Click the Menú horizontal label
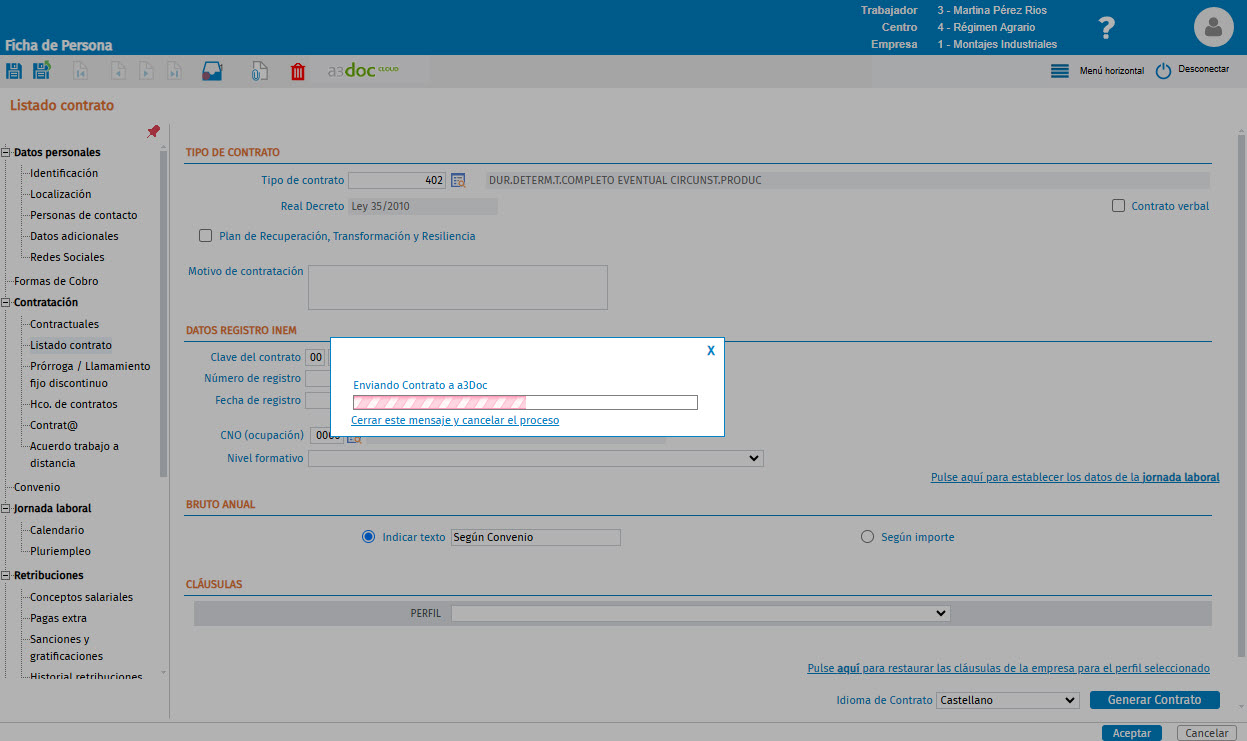Image resolution: width=1247 pixels, height=741 pixels. (1112, 71)
